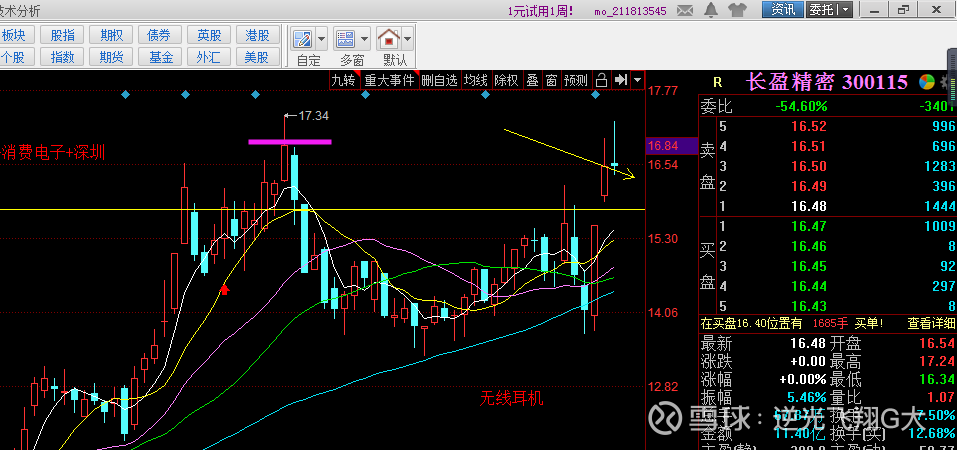957x450 pixels.
Task: Click the 叠 overlay button
Action: coord(533,80)
